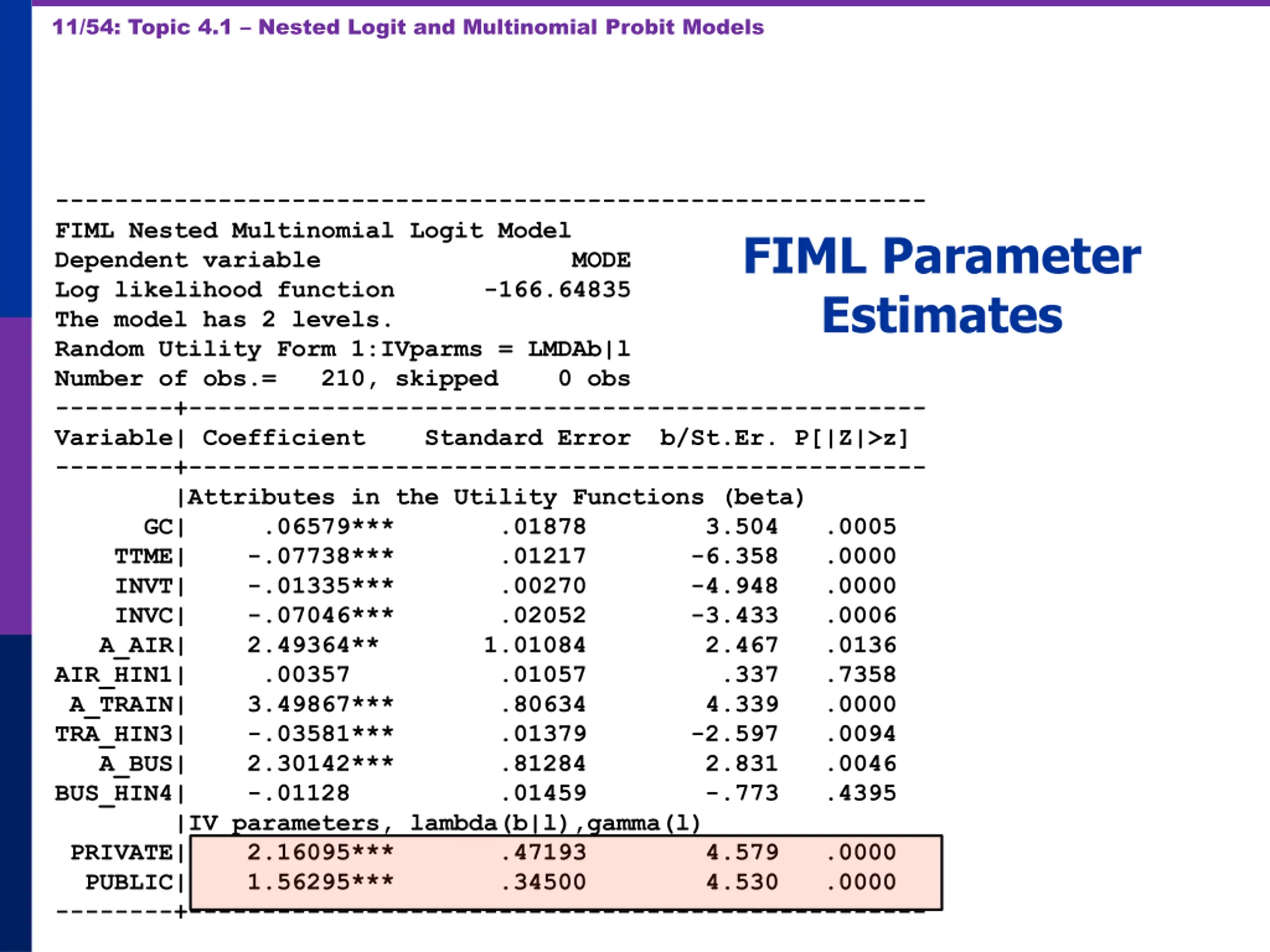Click the Dependent variable MODE text
This screenshot has width=1270, height=952.
601,260
